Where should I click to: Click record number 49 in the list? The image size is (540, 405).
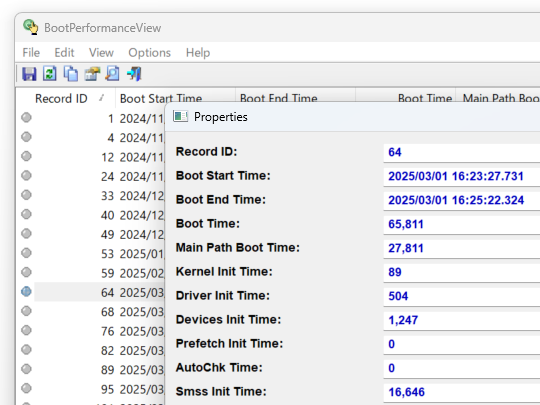coord(108,235)
